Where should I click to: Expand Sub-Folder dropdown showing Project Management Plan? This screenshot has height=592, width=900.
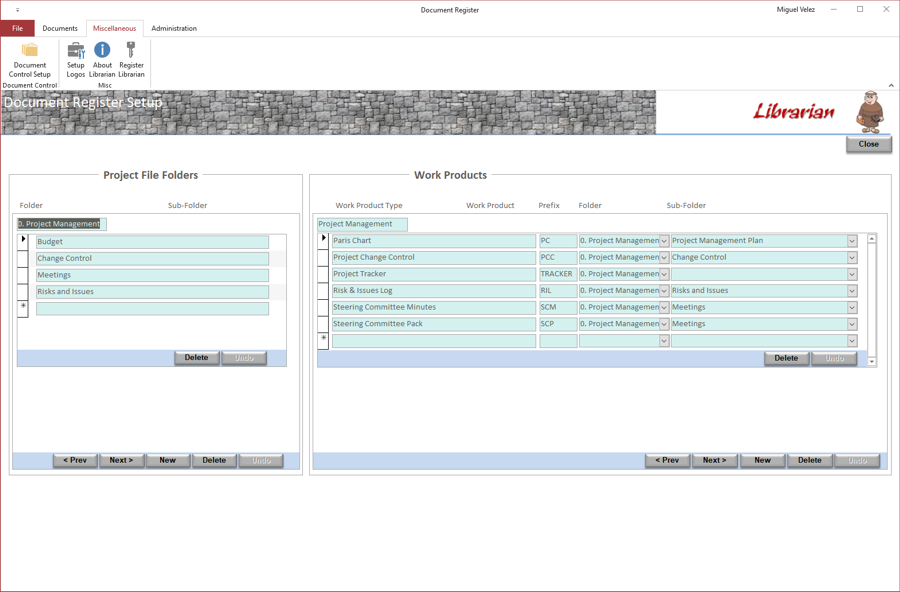852,241
